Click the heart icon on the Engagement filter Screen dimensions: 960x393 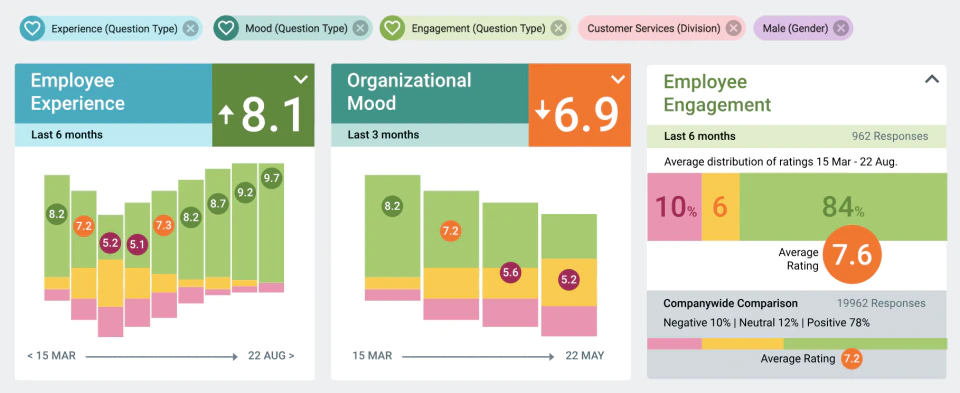[392, 28]
